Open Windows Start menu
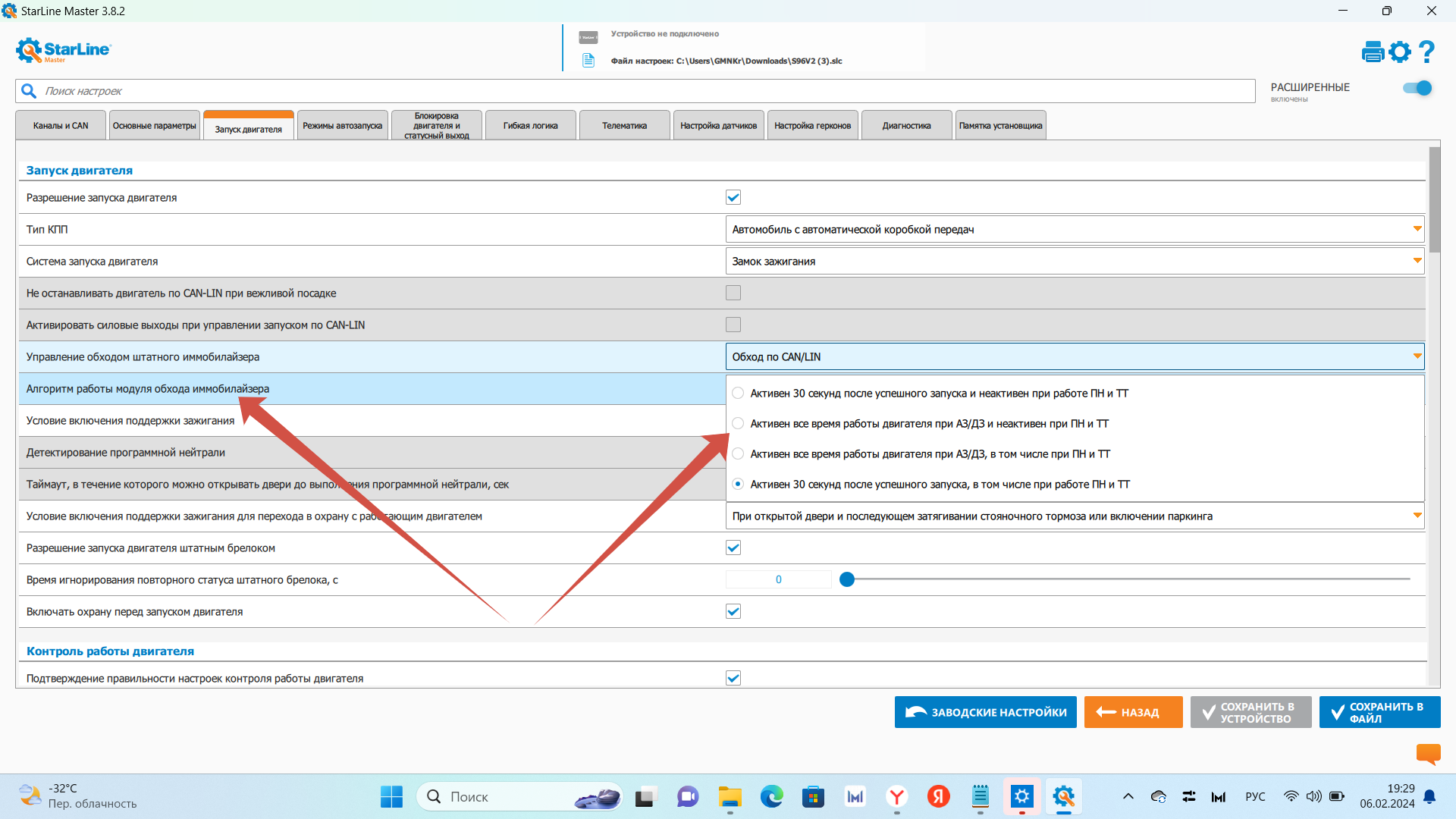 (391, 796)
